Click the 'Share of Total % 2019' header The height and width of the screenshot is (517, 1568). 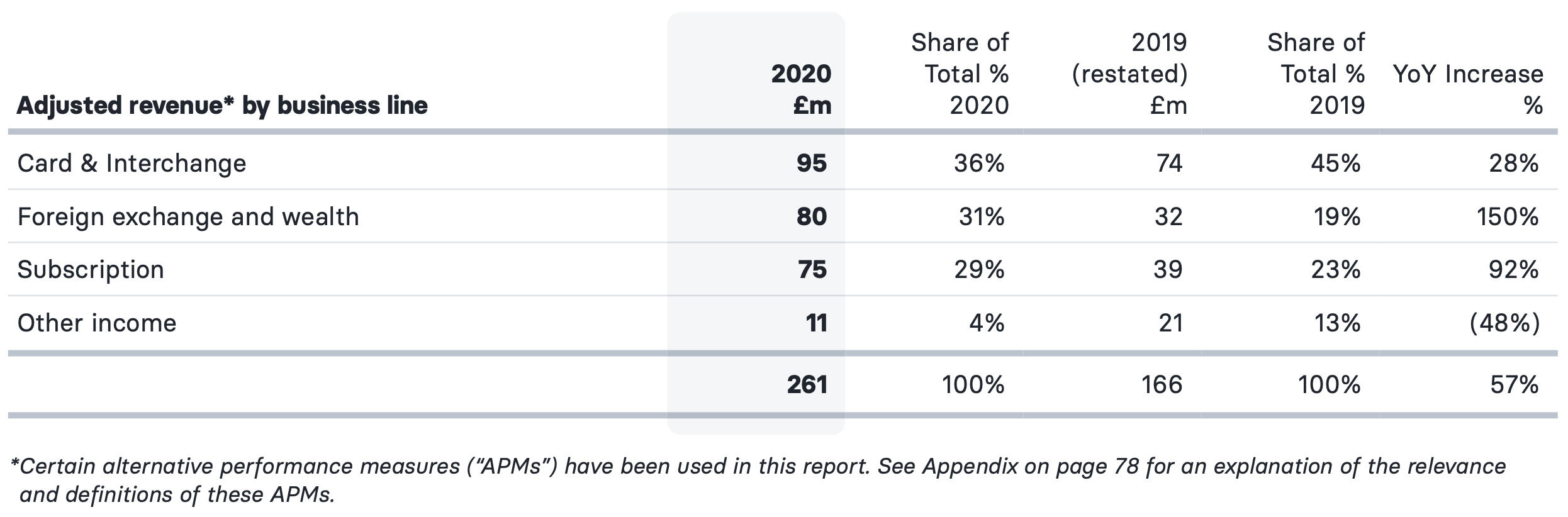pyautogui.click(x=1316, y=74)
